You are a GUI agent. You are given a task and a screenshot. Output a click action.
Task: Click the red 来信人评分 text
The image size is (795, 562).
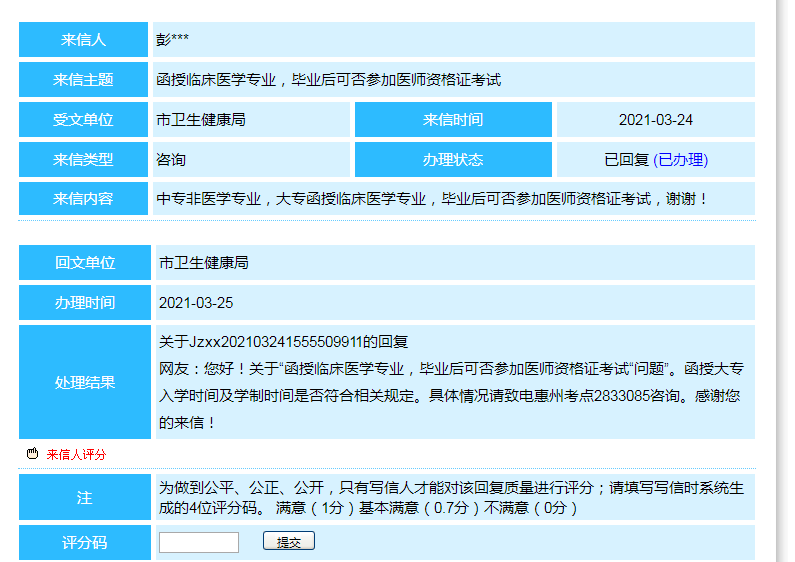click(76, 454)
